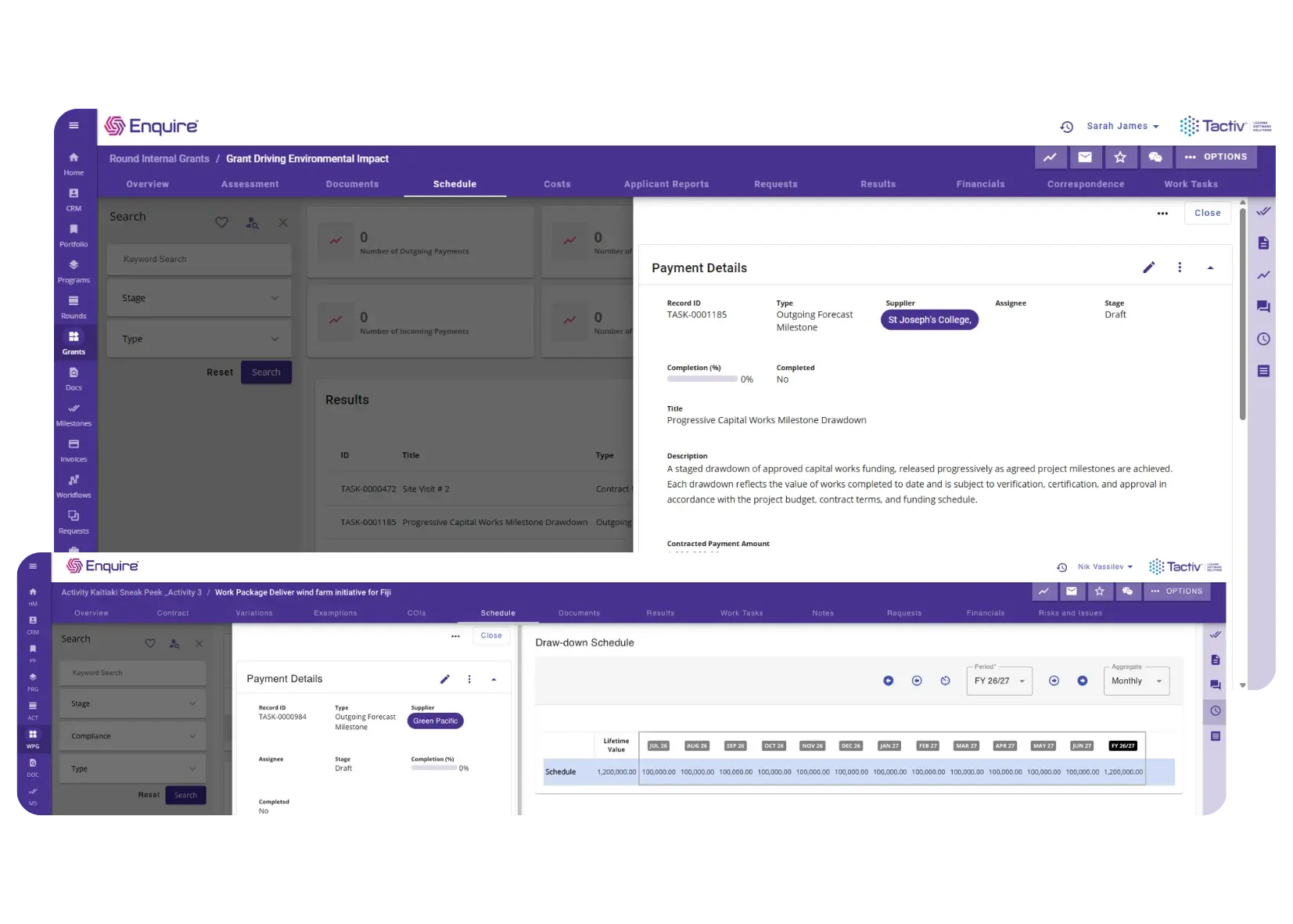Open document icon in upper window right rail
Viewport: 1293px width, 924px height.
tap(1263, 243)
